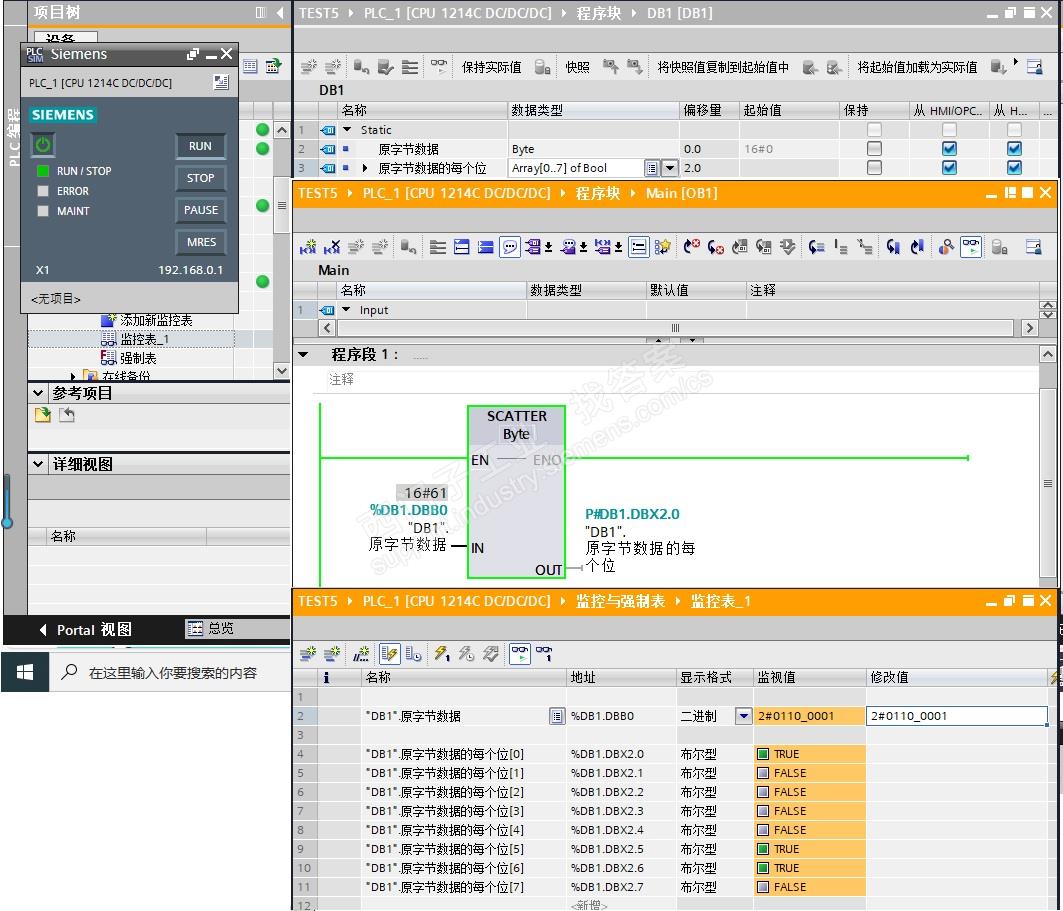This screenshot has width=1063, height=911.
Task: Open the Windows Start menu
Action: tap(25, 672)
